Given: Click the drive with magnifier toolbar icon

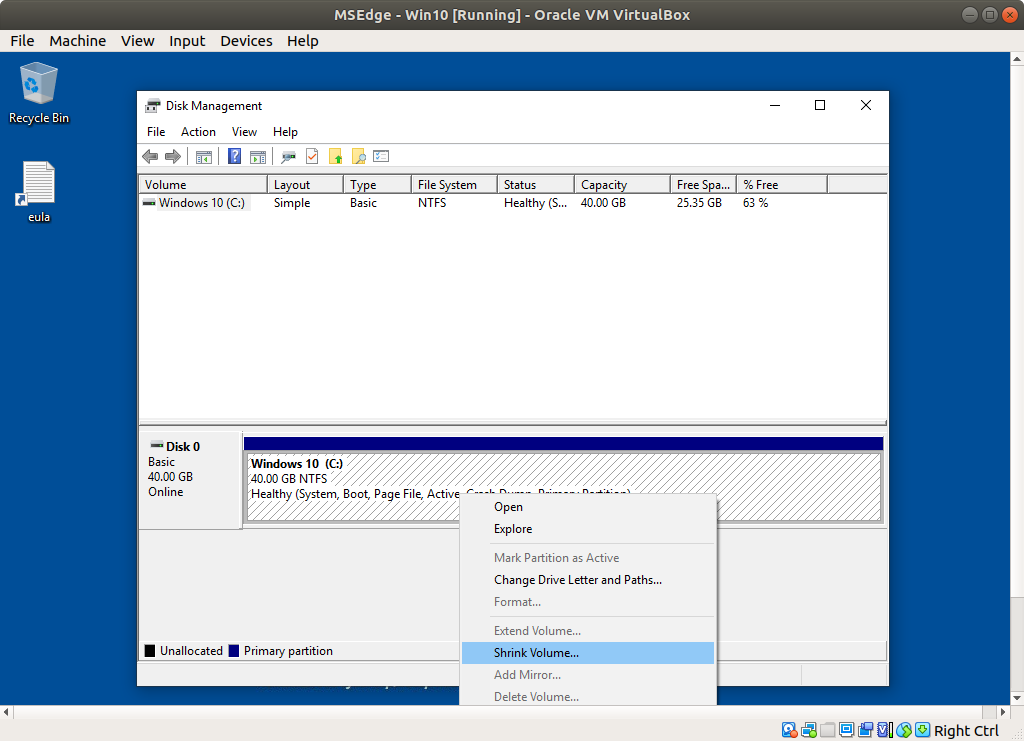Looking at the screenshot, I should click(288, 157).
